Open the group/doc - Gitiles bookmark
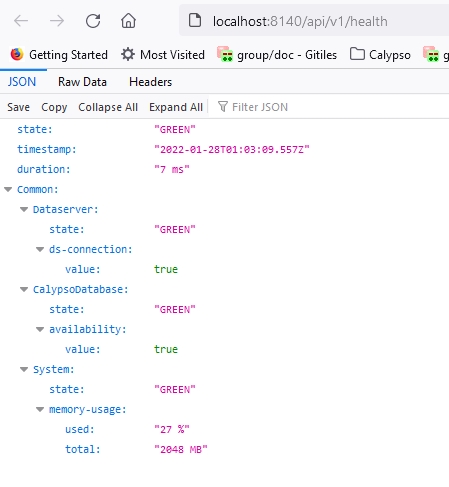Screen dimensions: 449x487 (277, 55)
